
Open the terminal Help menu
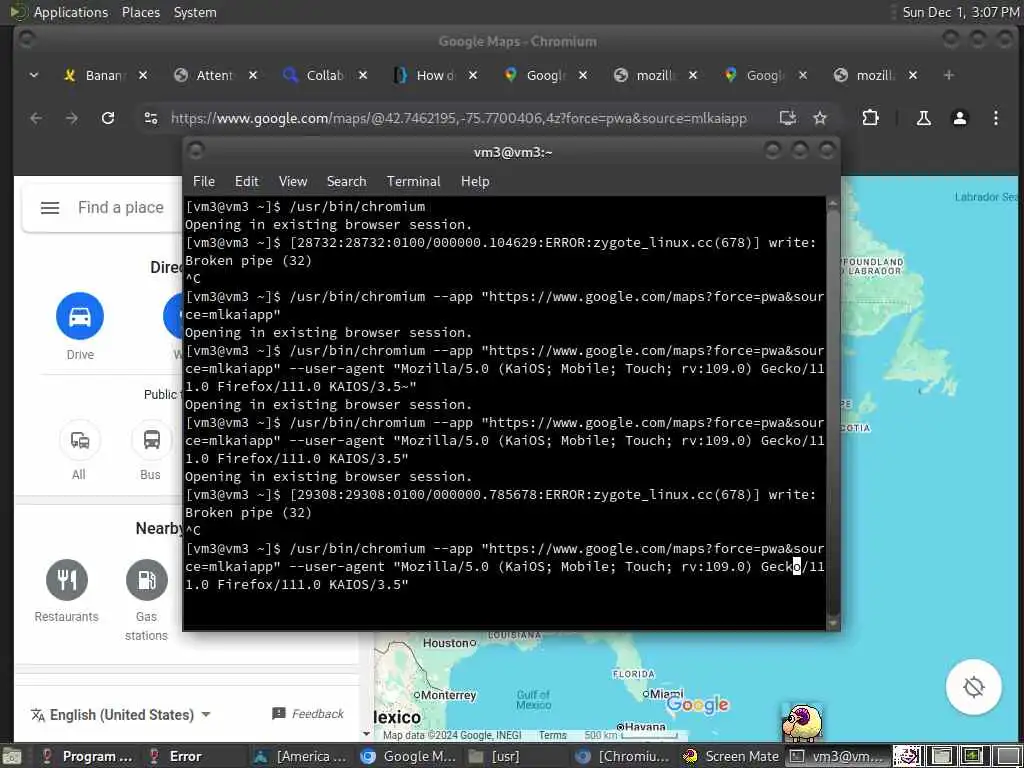[475, 182]
